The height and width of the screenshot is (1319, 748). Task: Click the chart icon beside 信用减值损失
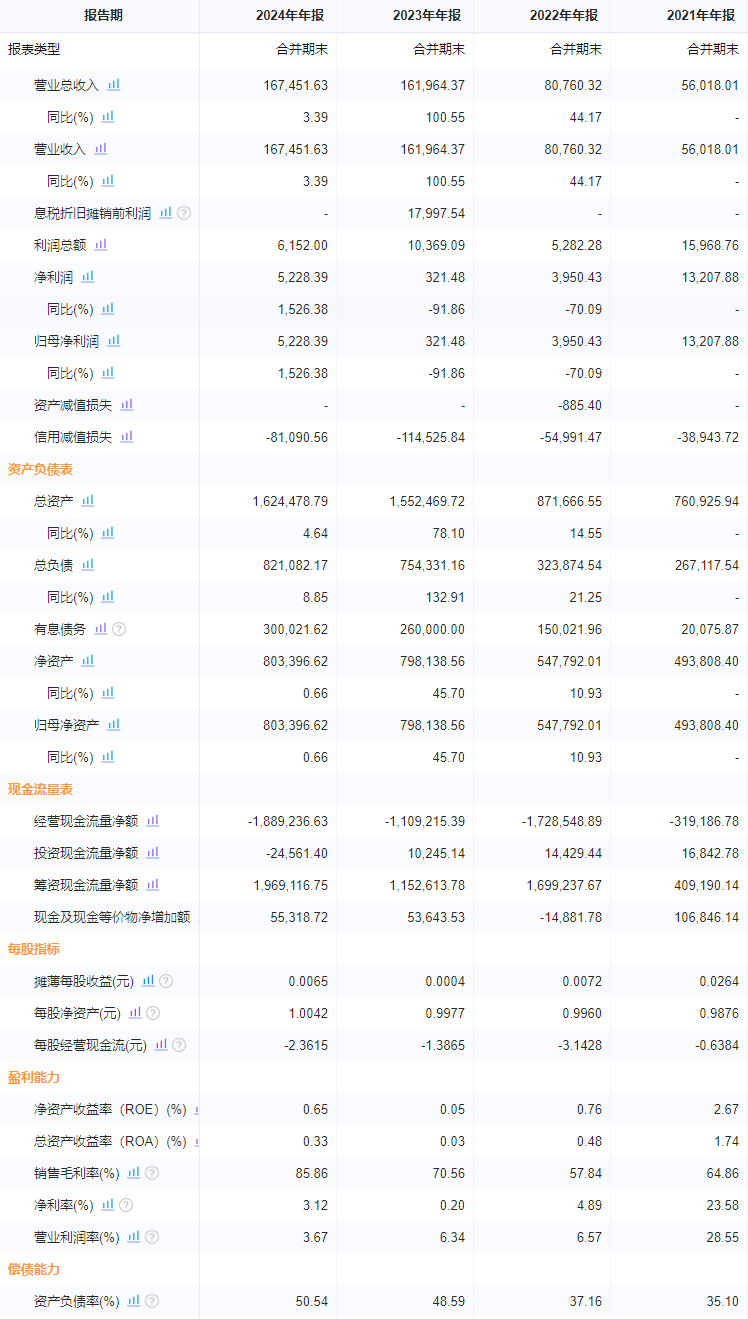pos(127,437)
